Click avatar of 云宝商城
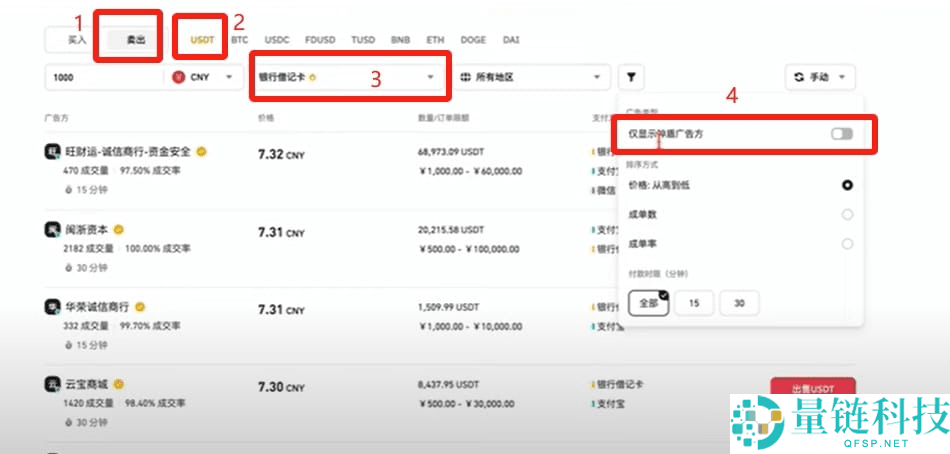The width and height of the screenshot is (950, 454). pyautogui.click(x=52, y=384)
